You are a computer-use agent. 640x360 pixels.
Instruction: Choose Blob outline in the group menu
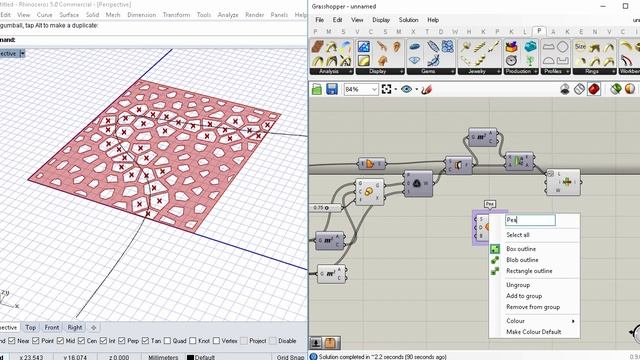(522, 260)
